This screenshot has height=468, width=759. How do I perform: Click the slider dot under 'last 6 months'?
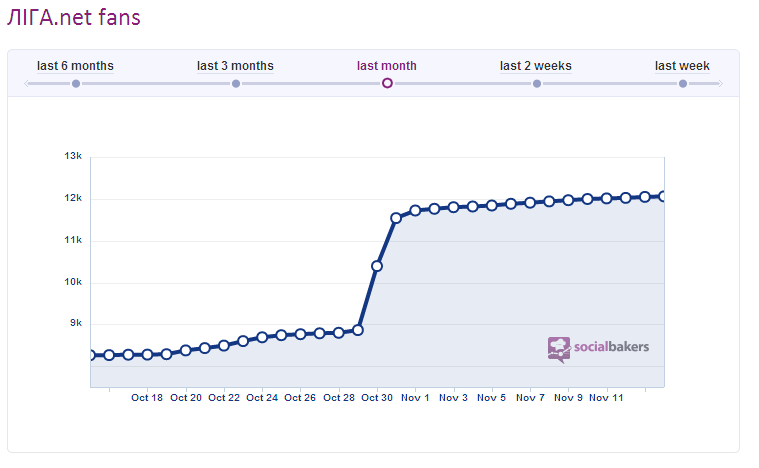76,84
